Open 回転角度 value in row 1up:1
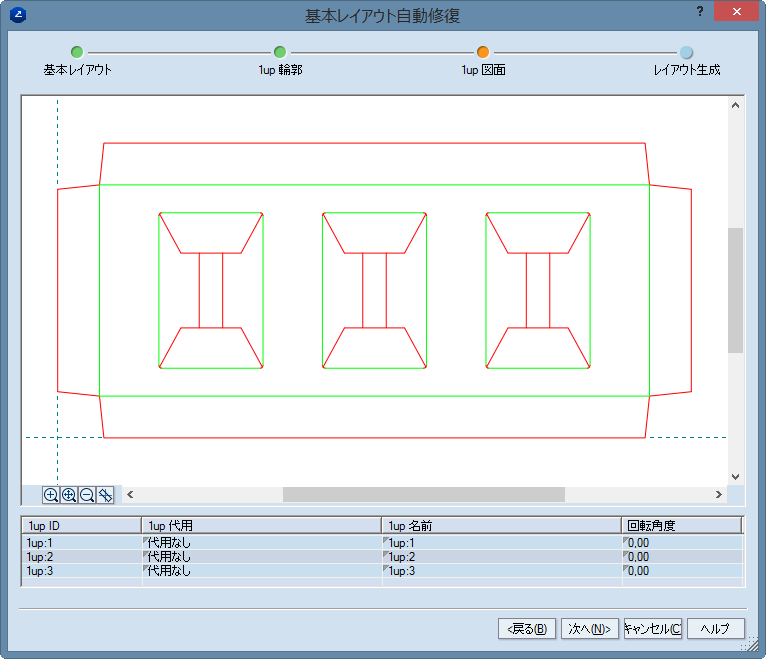The image size is (766, 659). click(682, 542)
